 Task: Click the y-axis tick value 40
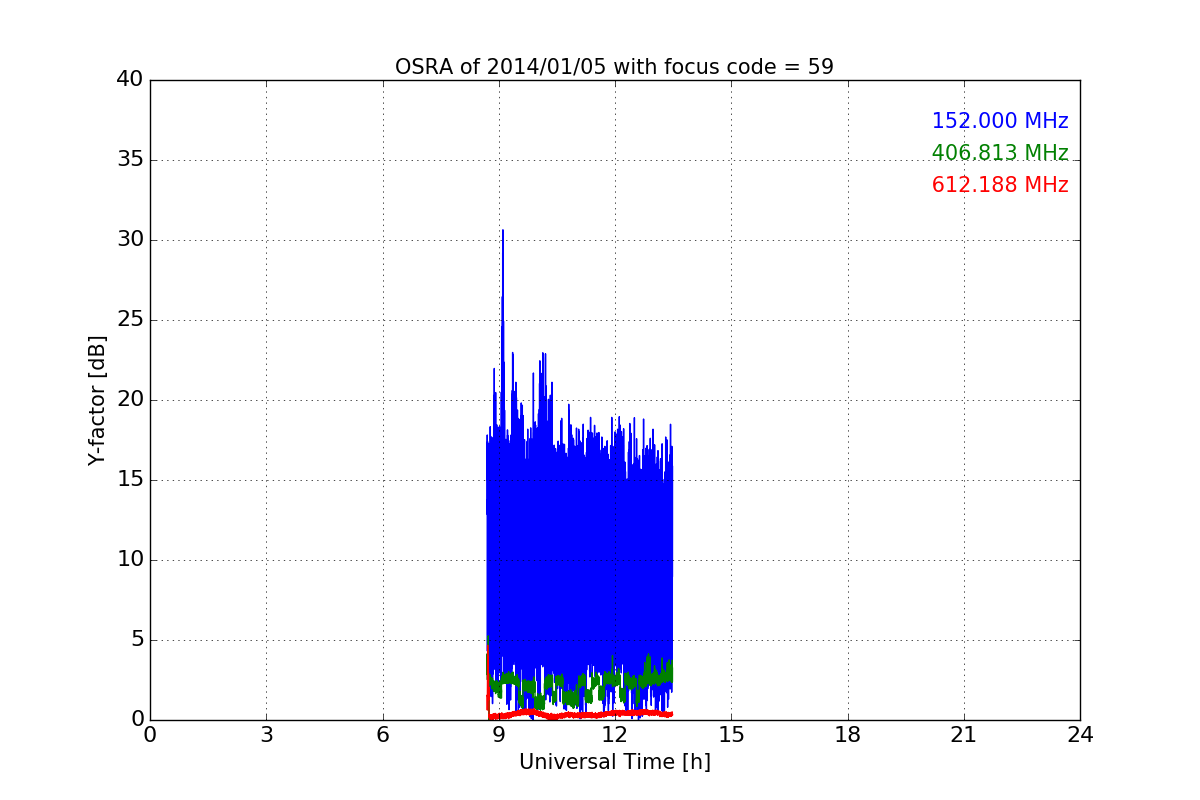pyautogui.click(x=130, y=79)
